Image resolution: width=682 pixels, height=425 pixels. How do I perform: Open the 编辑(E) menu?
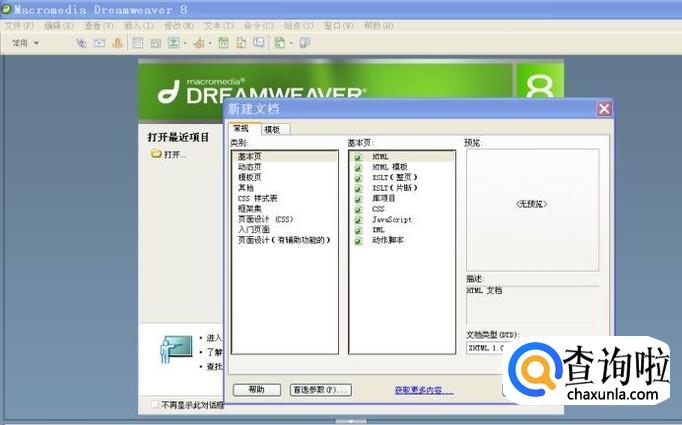point(59,26)
